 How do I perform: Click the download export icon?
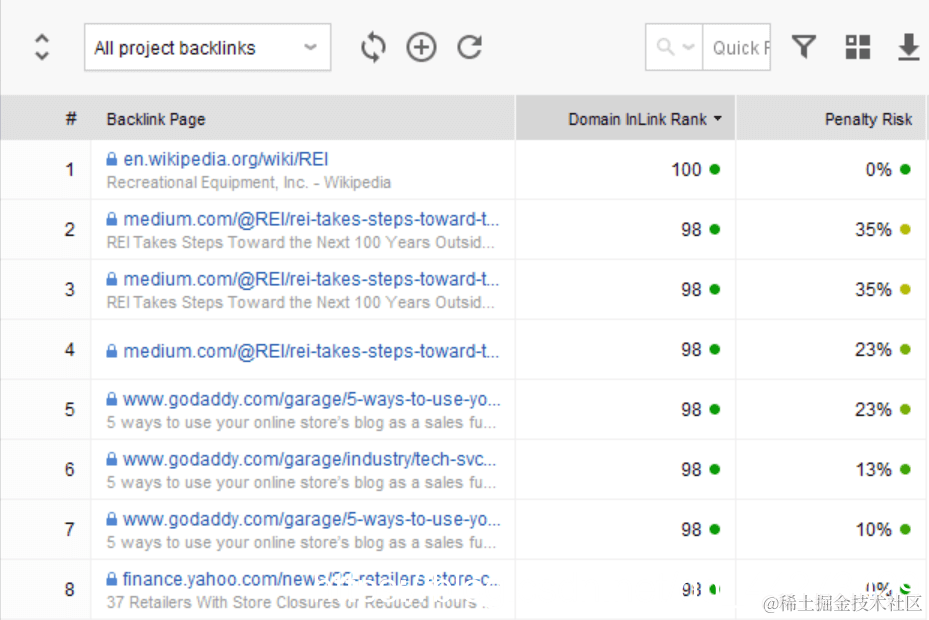coord(909,47)
